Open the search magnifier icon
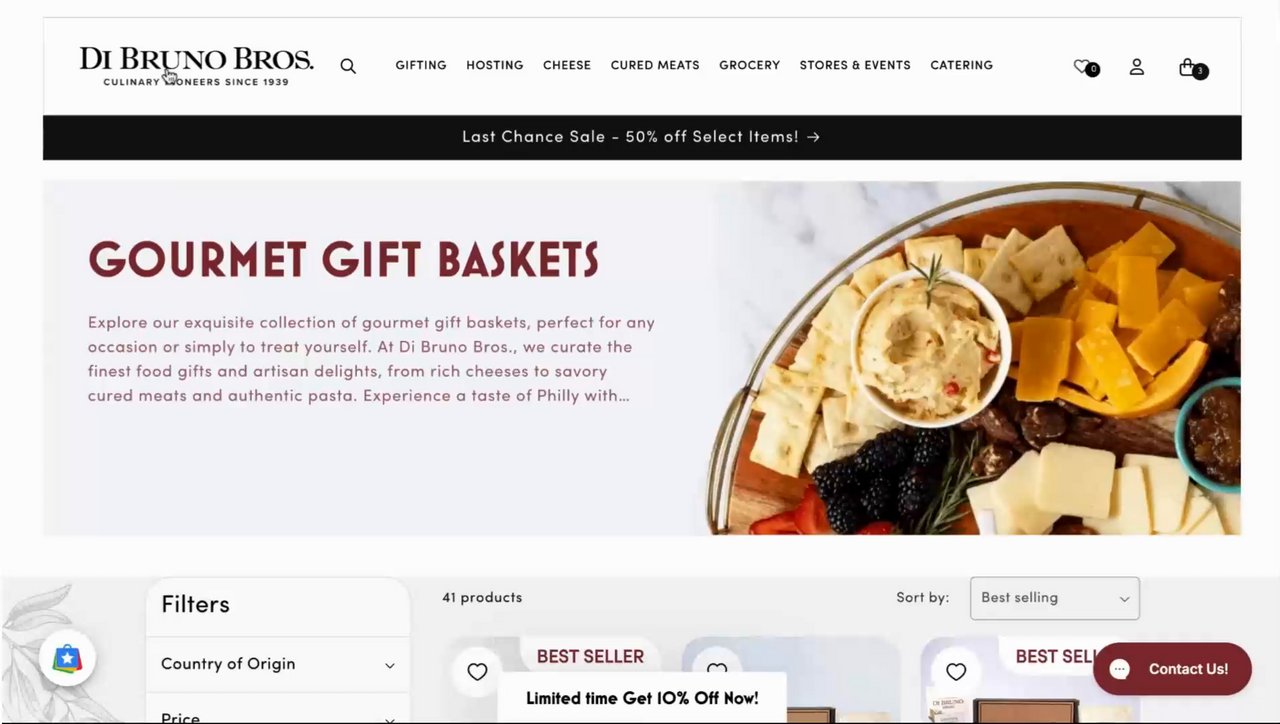The width and height of the screenshot is (1280, 724). (x=348, y=66)
